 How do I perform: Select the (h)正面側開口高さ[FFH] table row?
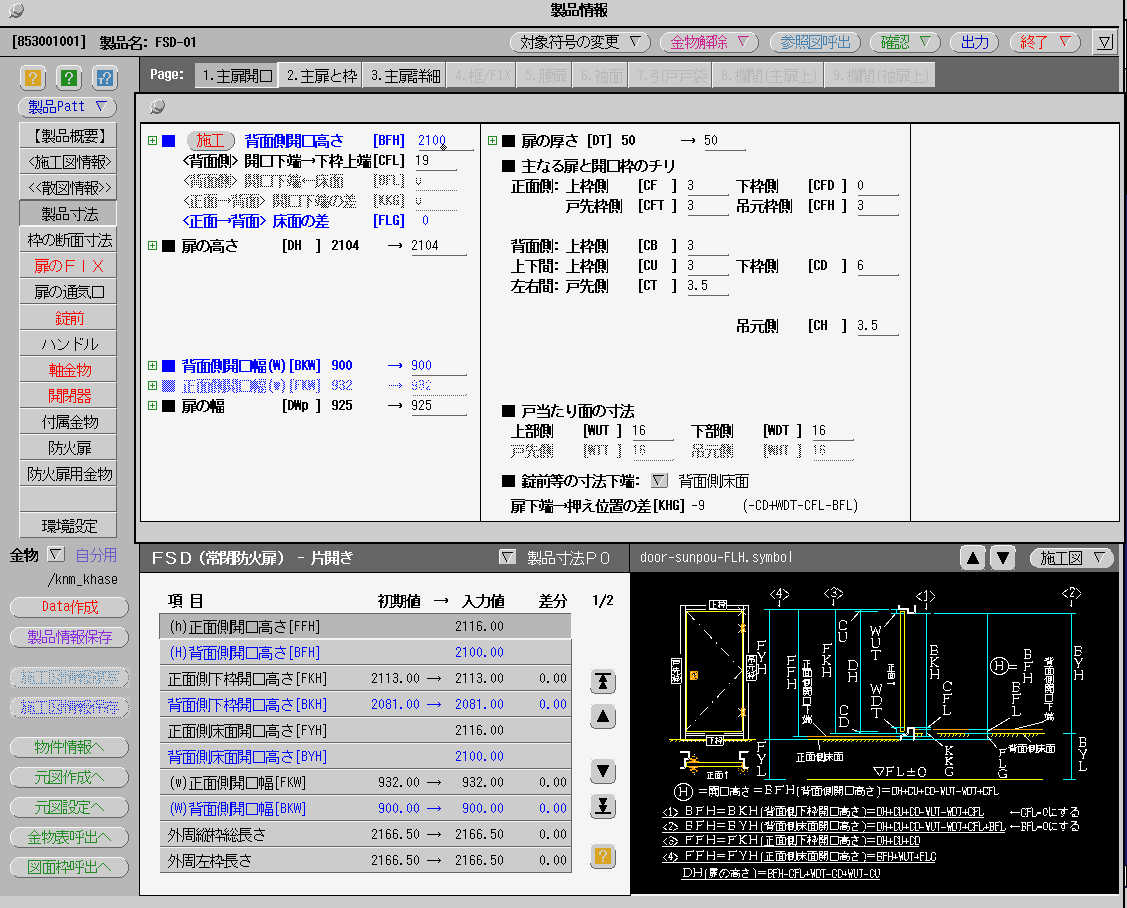(x=365, y=627)
